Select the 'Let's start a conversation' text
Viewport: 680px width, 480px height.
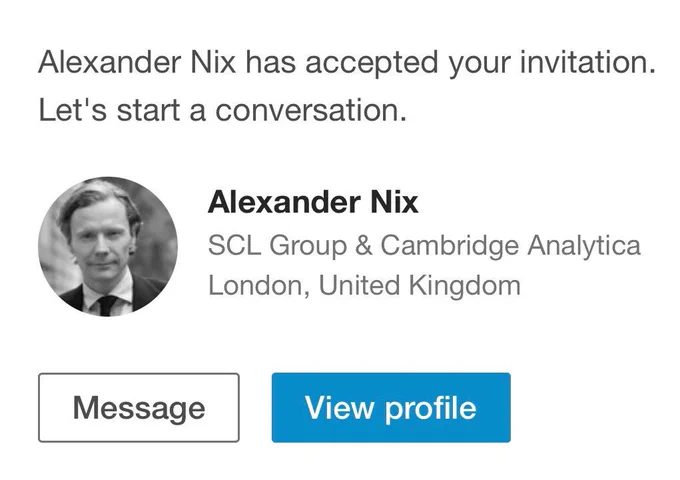(222, 110)
